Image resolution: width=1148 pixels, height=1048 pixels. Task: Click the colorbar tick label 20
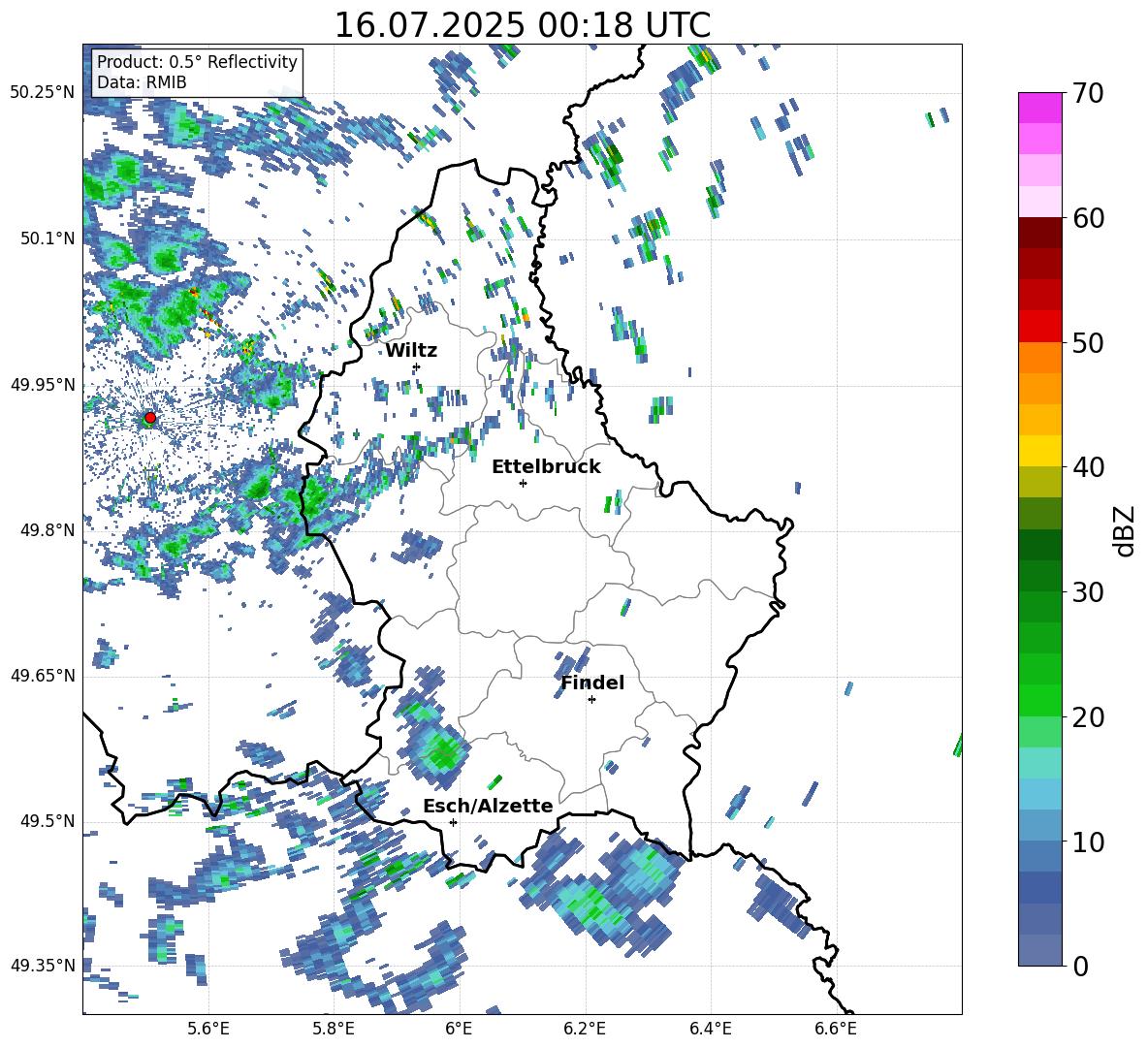tap(1088, 716)
